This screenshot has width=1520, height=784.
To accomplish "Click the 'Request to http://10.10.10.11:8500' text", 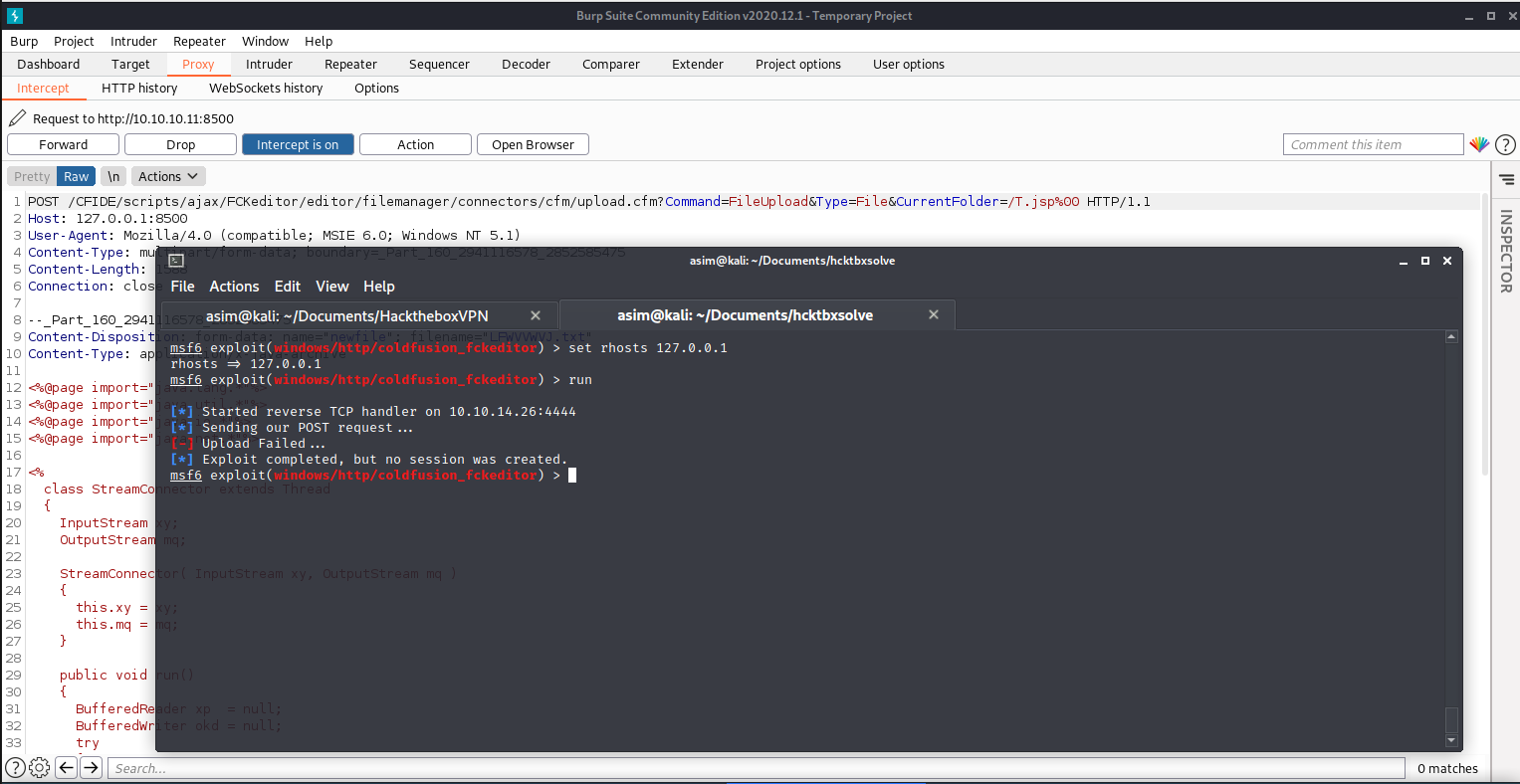I will pyautogui.click(x=133, y=118).
